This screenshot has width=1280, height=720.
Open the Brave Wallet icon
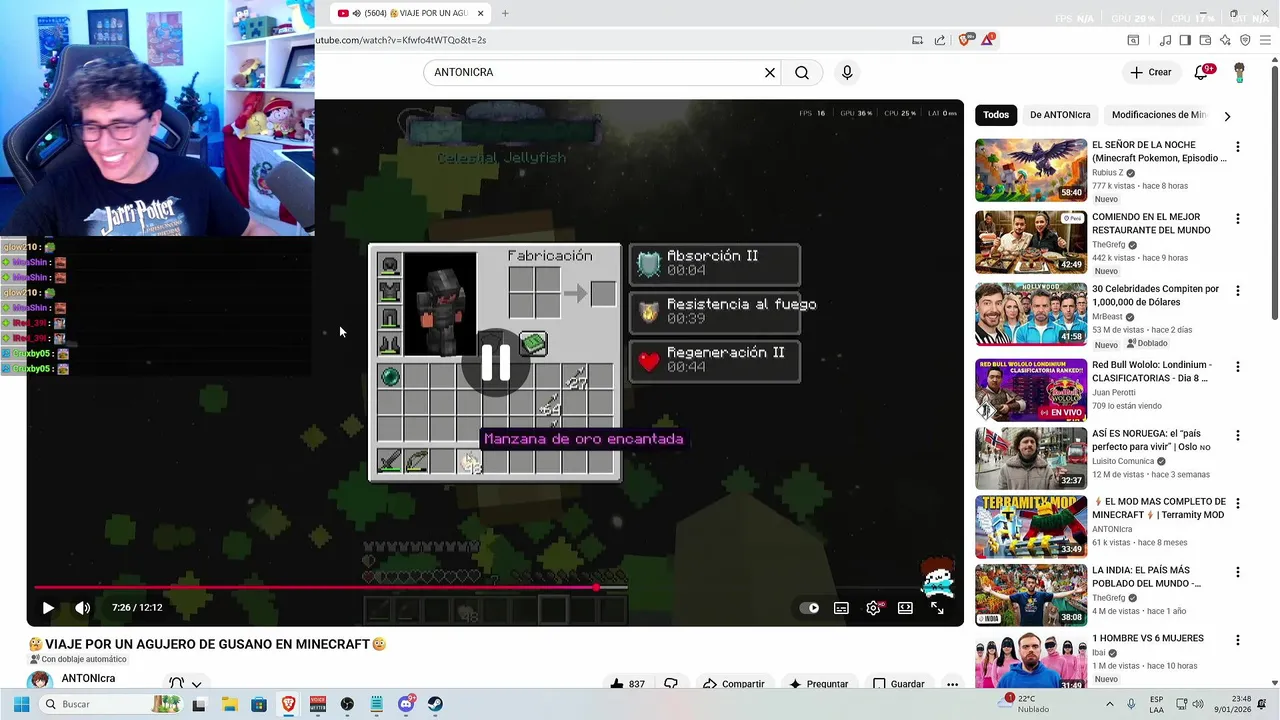click(1205, 40)
